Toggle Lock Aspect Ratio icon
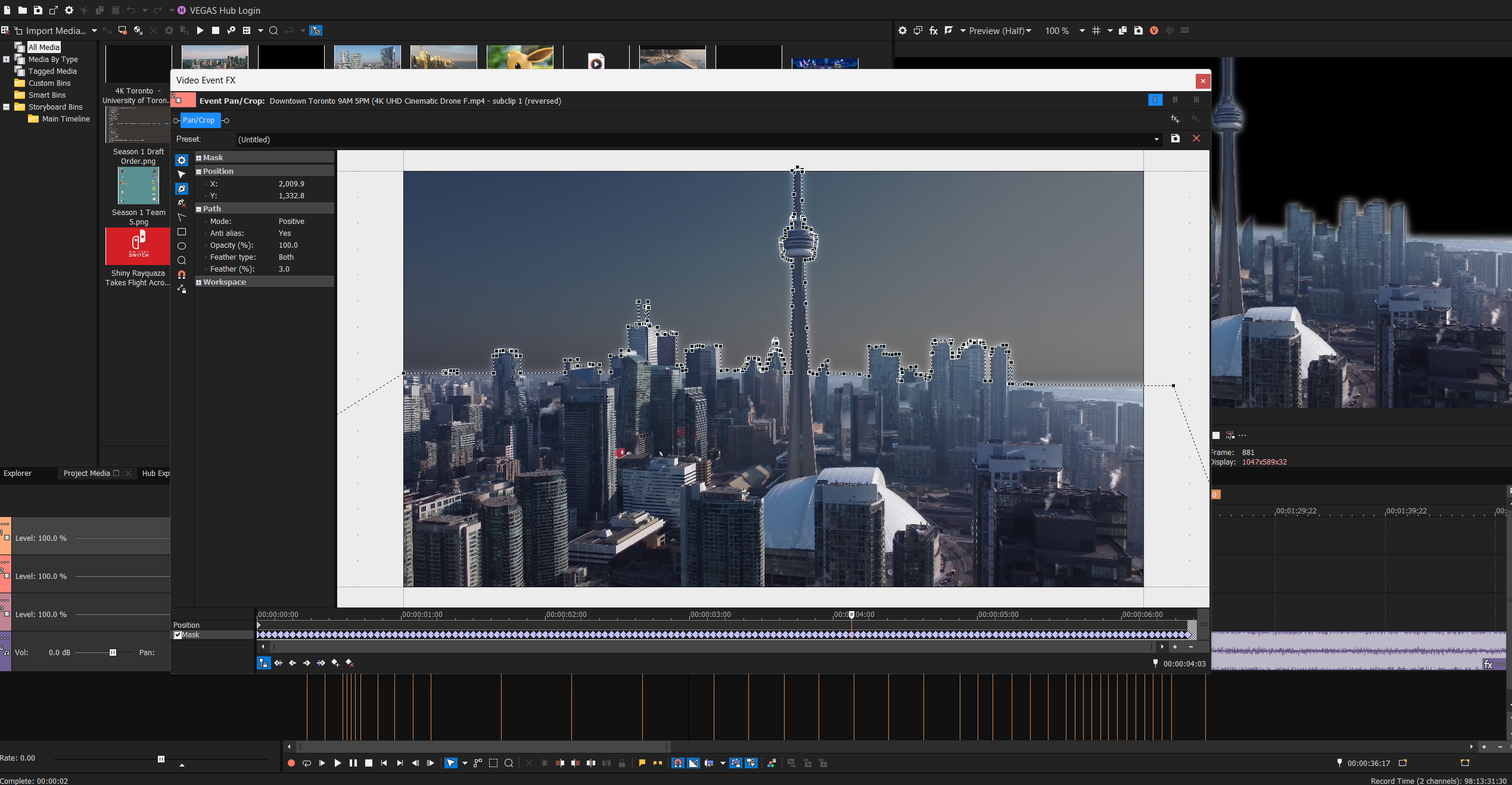The width and height of the screenshot is (1512, 785). (182, 289)
